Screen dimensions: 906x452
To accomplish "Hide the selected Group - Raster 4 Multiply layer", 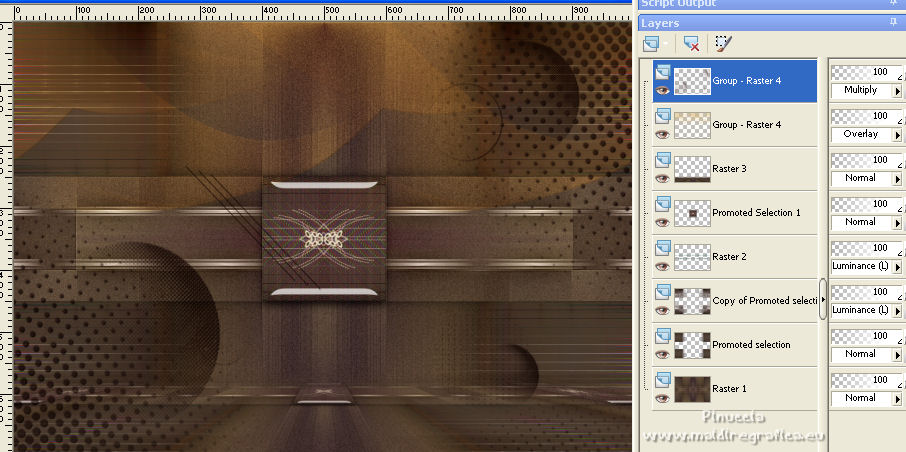I will tap(663, 90).
